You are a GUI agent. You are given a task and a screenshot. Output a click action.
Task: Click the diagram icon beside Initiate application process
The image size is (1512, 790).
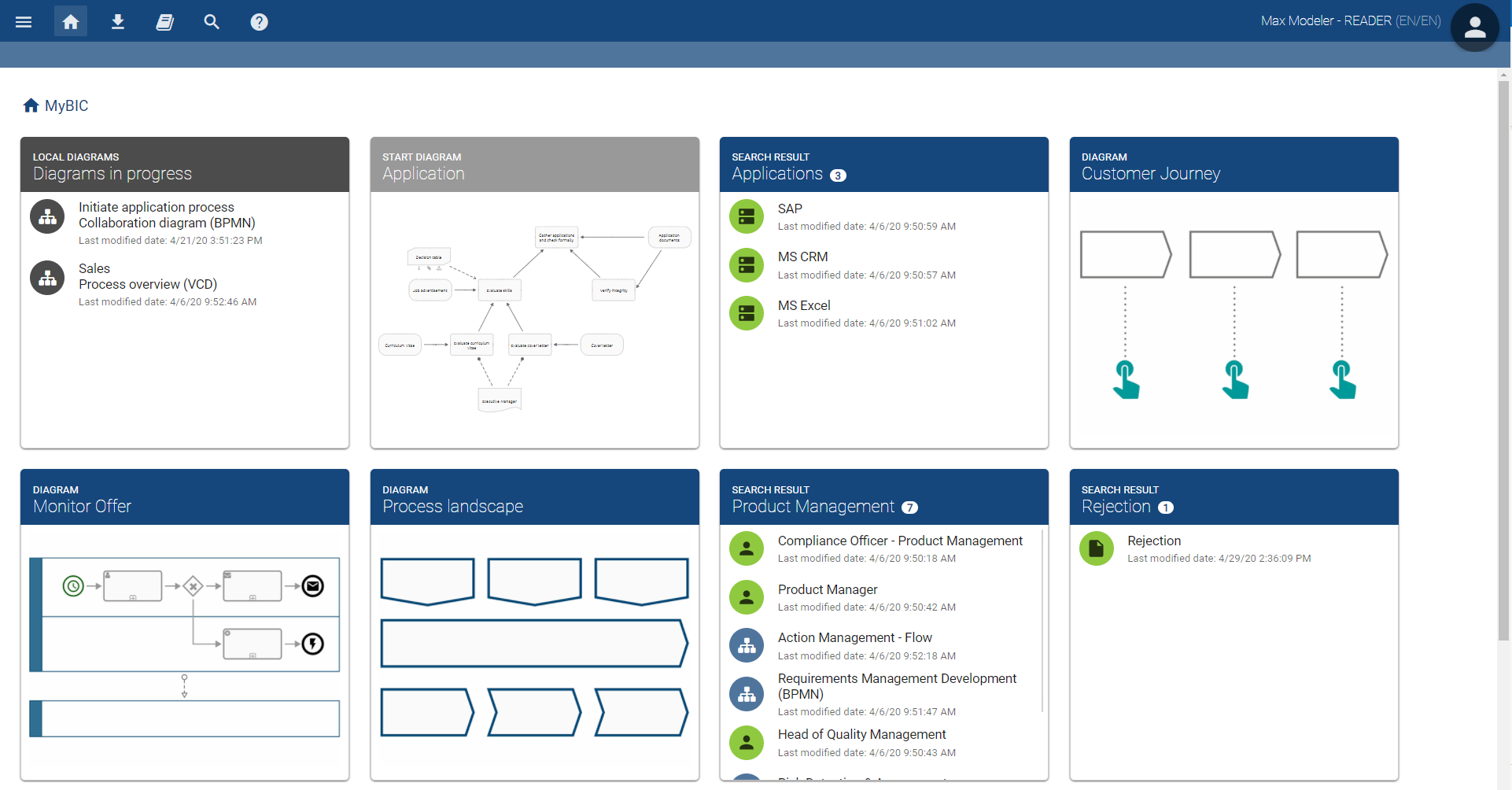click(x=46, y=216)
